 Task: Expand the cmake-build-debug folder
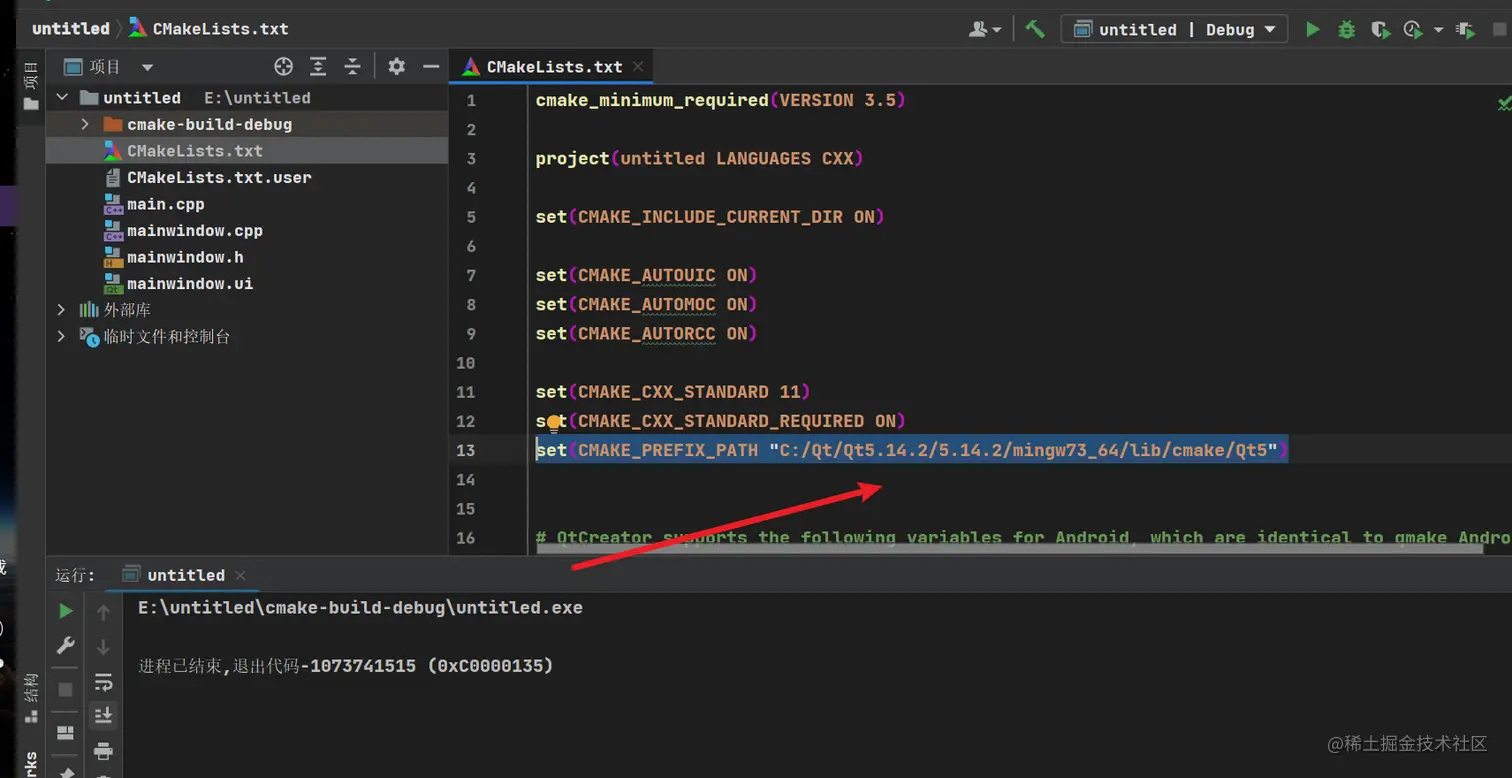85,124
